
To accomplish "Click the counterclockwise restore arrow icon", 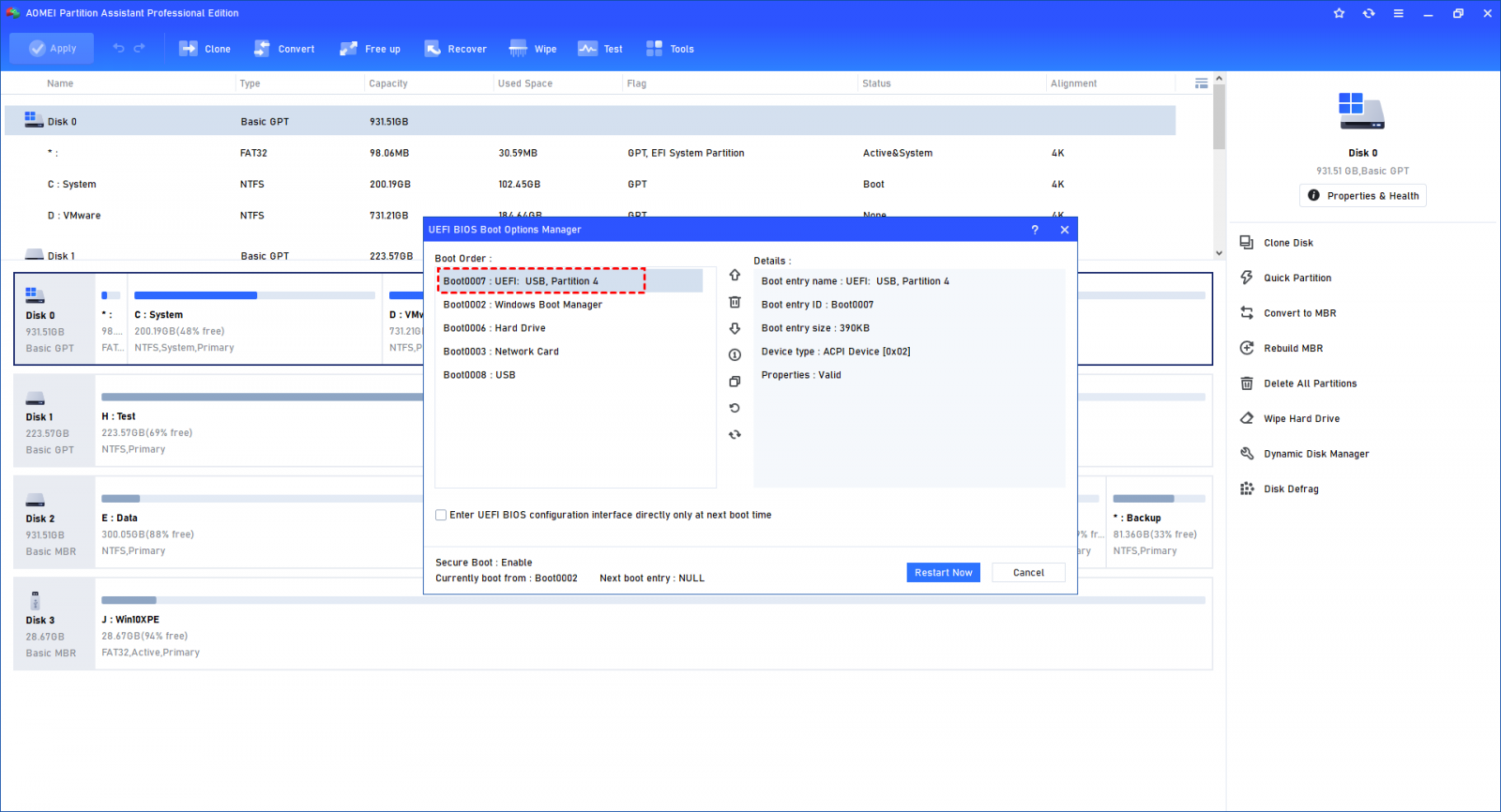I will [x=735, y=408].
